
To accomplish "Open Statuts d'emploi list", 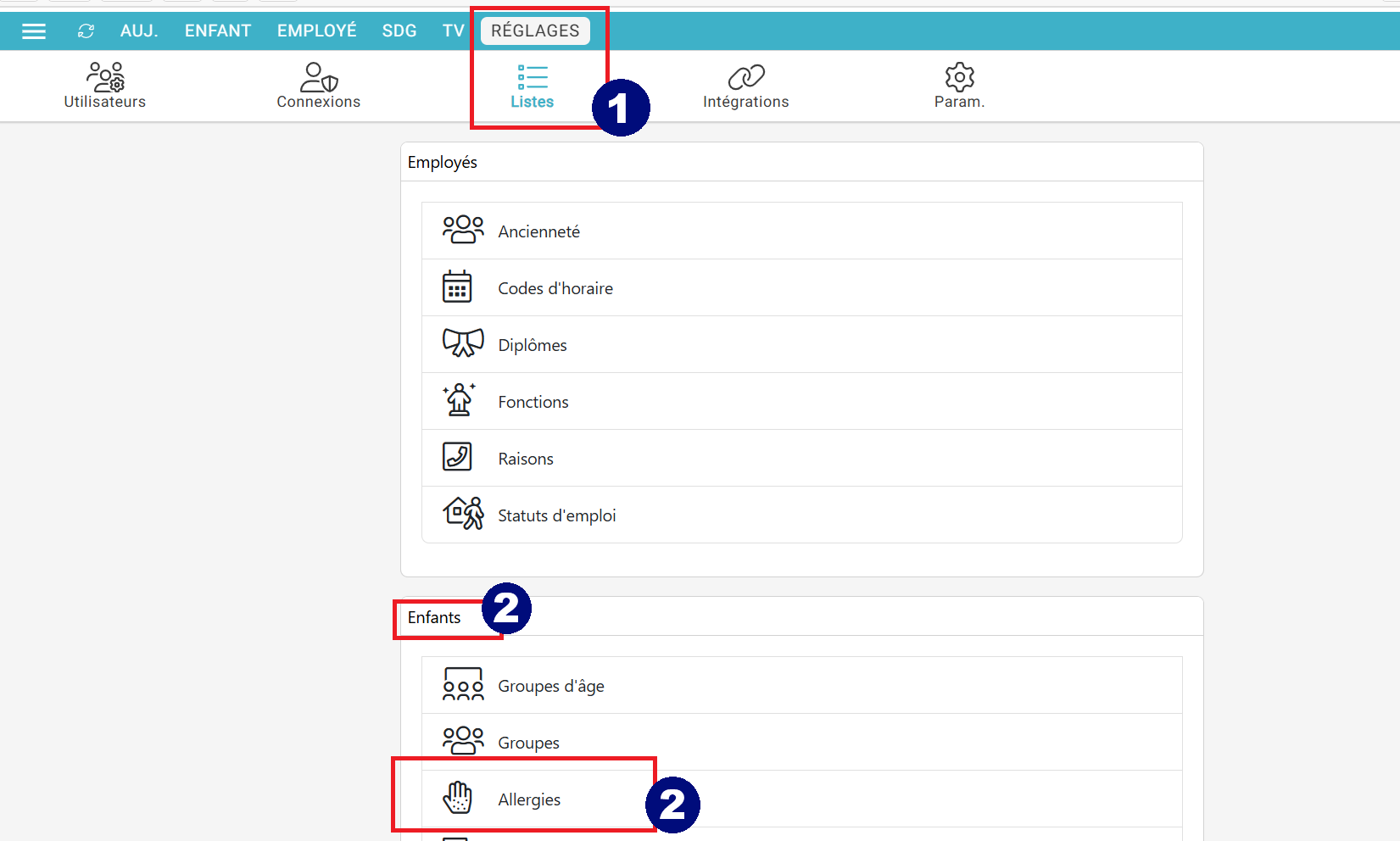I will pyautogui.click(x=557, y=515).
